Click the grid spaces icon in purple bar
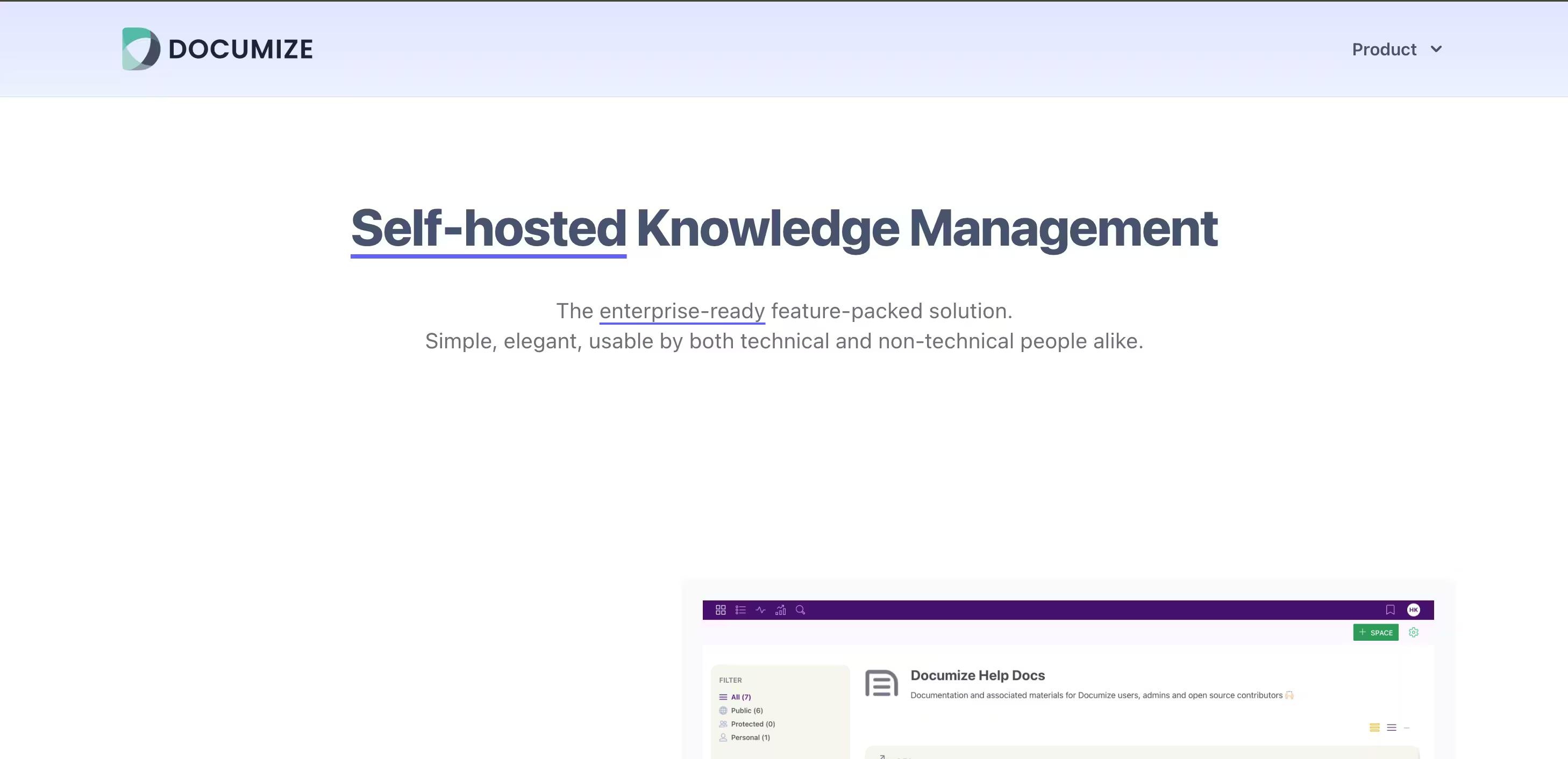Image resolution: width=1568 pixels, height=759 pixels. (721, 610)
